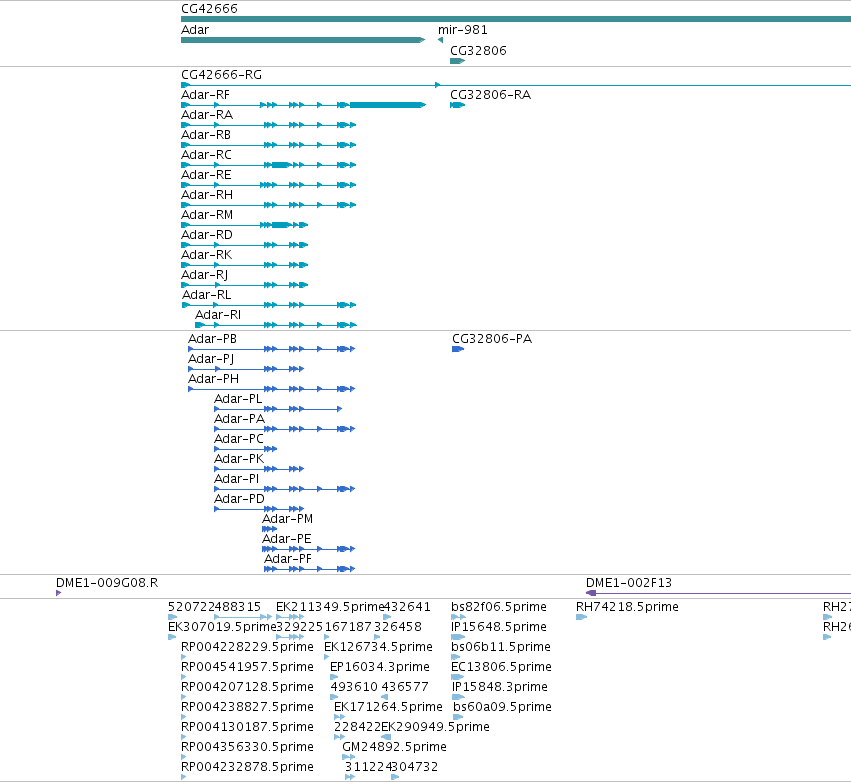
Task: Select the Adar-RD transcript label
Action: click(x=207, y=235)
